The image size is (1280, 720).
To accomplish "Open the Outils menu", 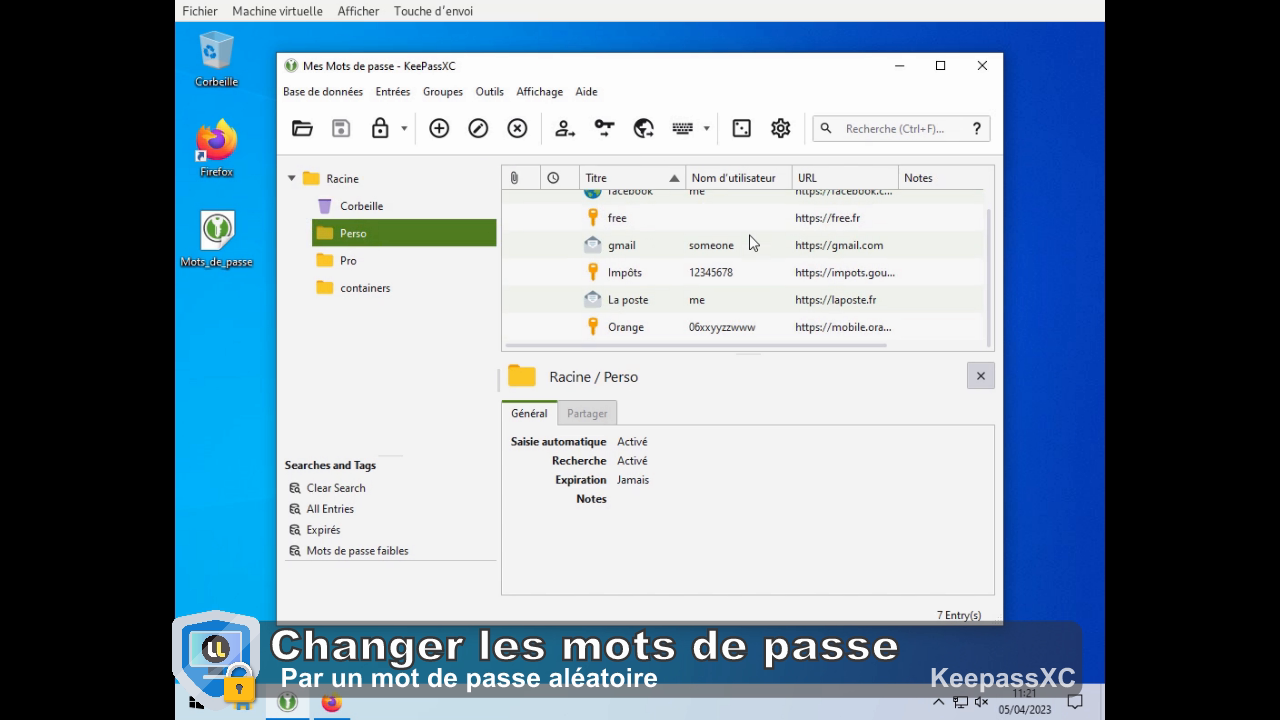I will tap(490, 91).
